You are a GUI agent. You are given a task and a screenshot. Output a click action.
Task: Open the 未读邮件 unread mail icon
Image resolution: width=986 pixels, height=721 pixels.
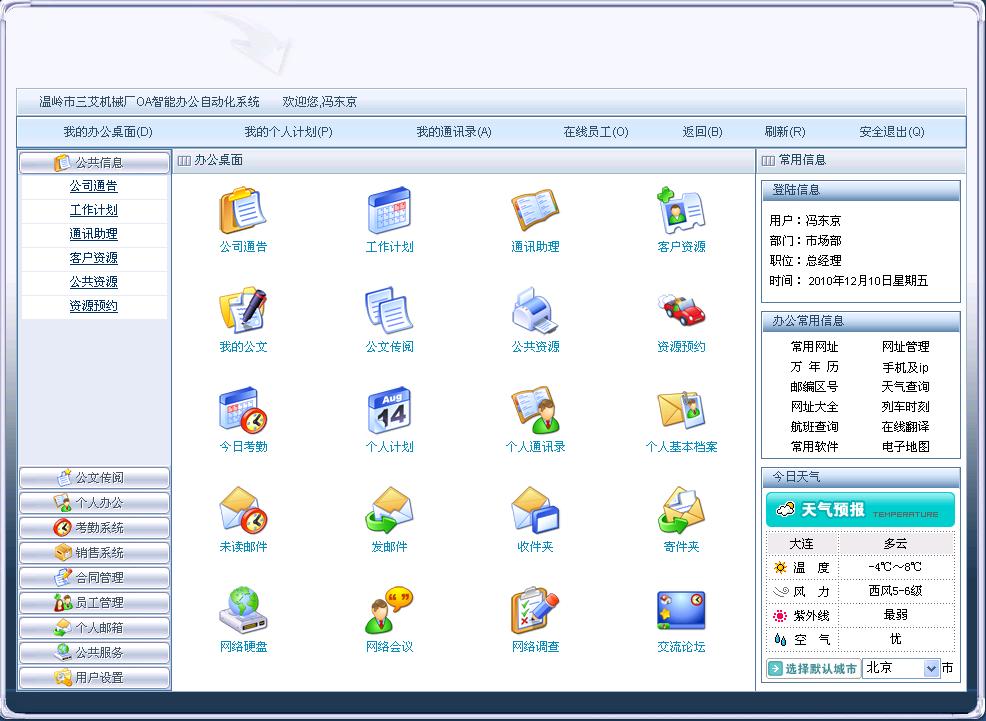point(243,511)
